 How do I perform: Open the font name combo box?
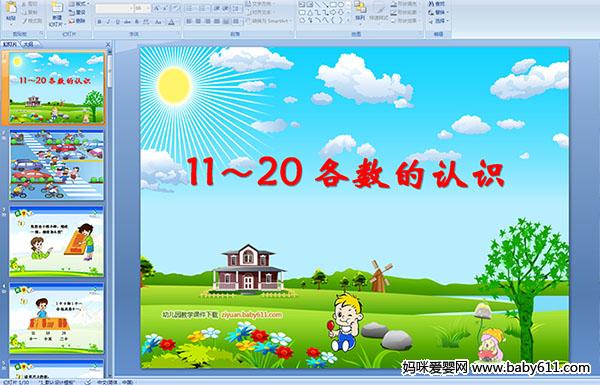click(x=115, y=8)
